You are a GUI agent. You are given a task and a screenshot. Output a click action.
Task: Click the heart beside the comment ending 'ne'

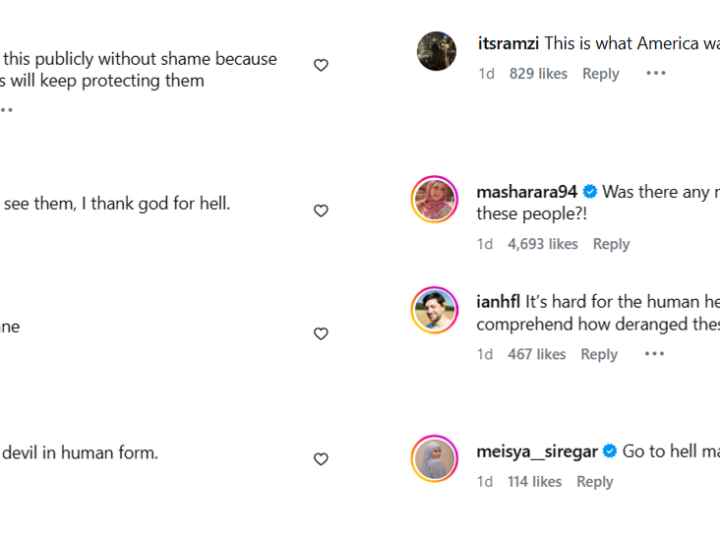(321, 334)
